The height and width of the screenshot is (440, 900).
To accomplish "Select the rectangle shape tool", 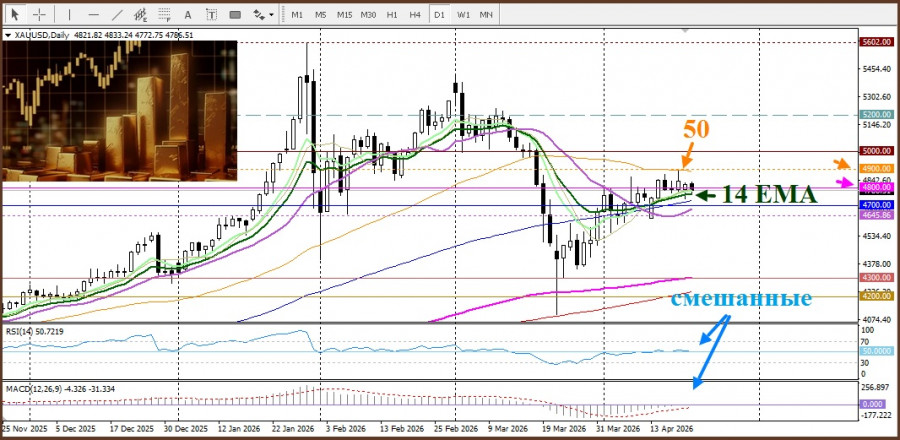I will pos(235,15).
